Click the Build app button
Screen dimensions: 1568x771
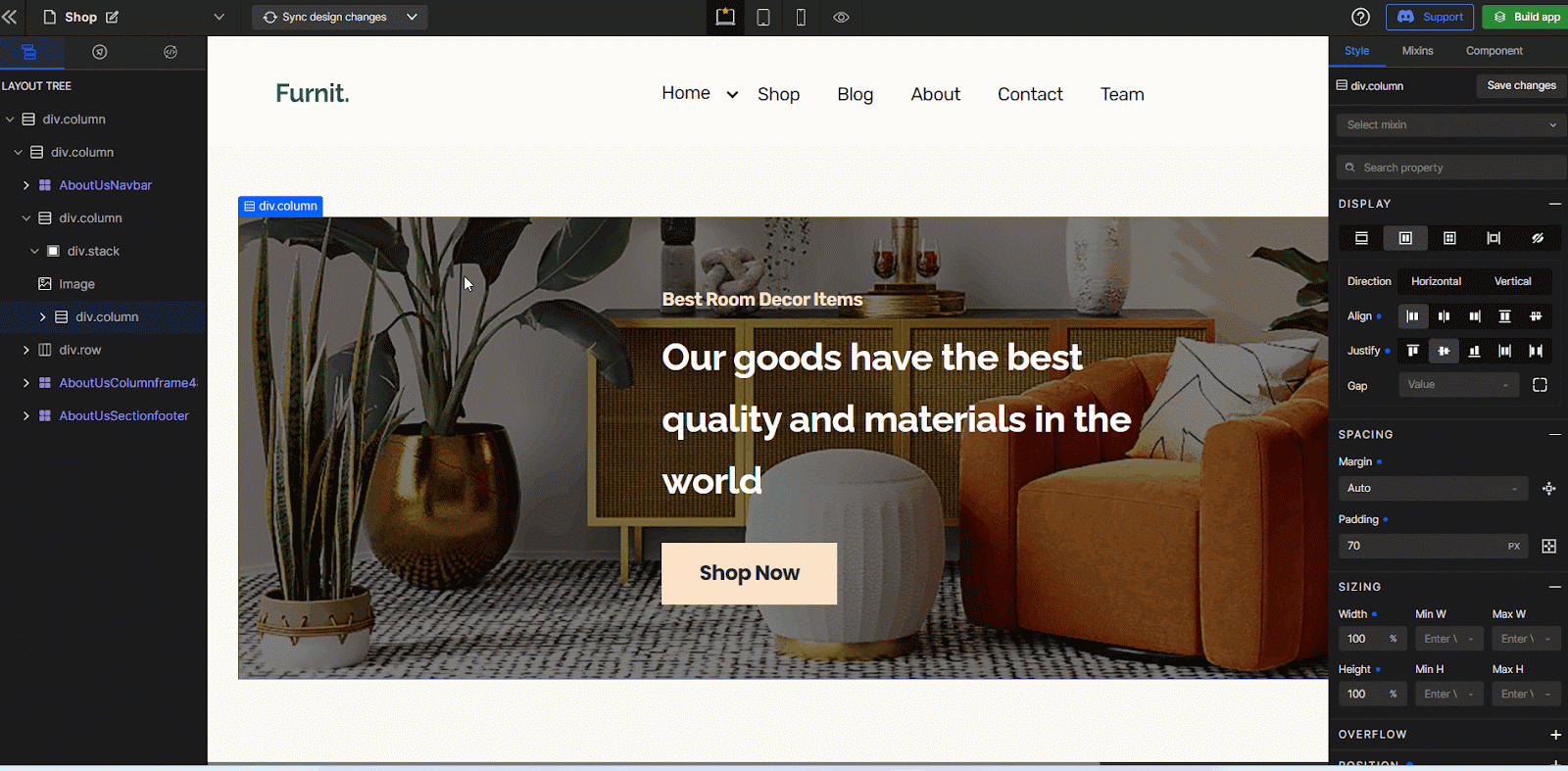click(1526, 17)
